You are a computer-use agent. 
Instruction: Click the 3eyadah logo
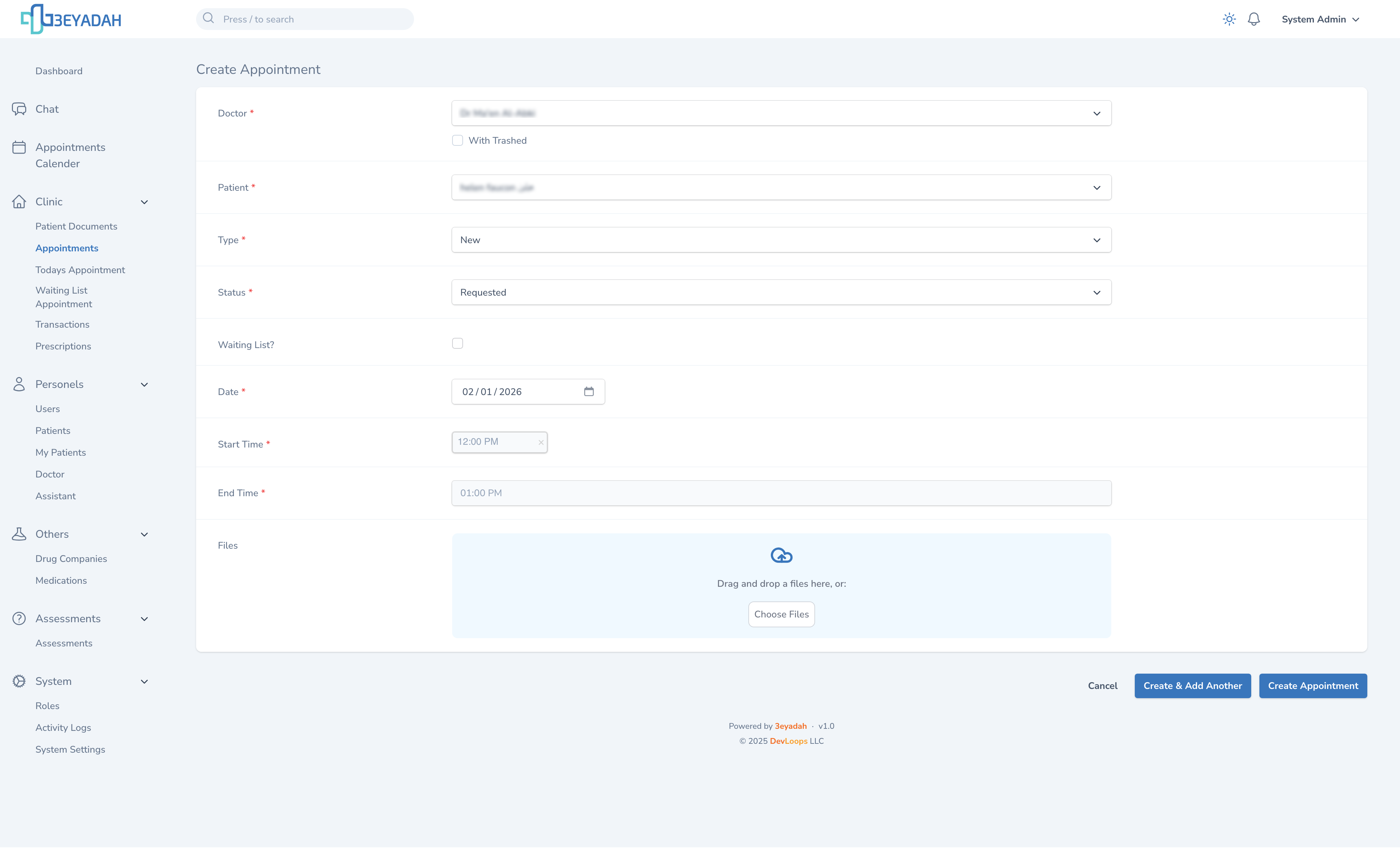point(71,19)
